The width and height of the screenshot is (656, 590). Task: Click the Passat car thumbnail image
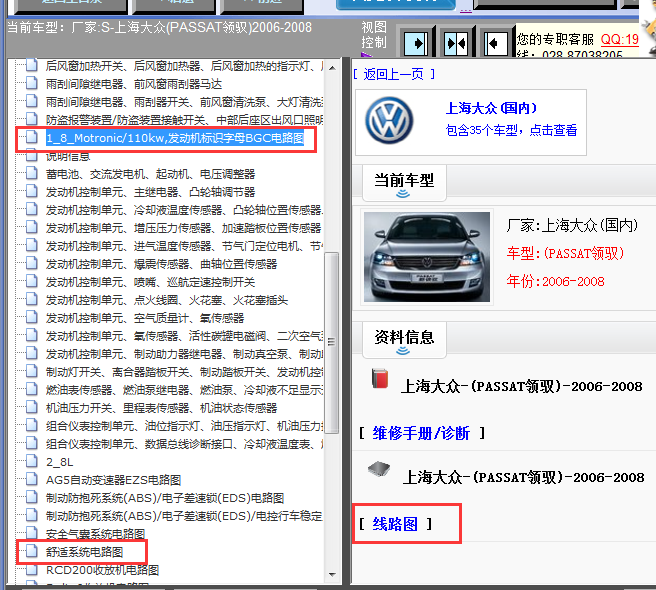pyautogui.click(x=427, y=257)
